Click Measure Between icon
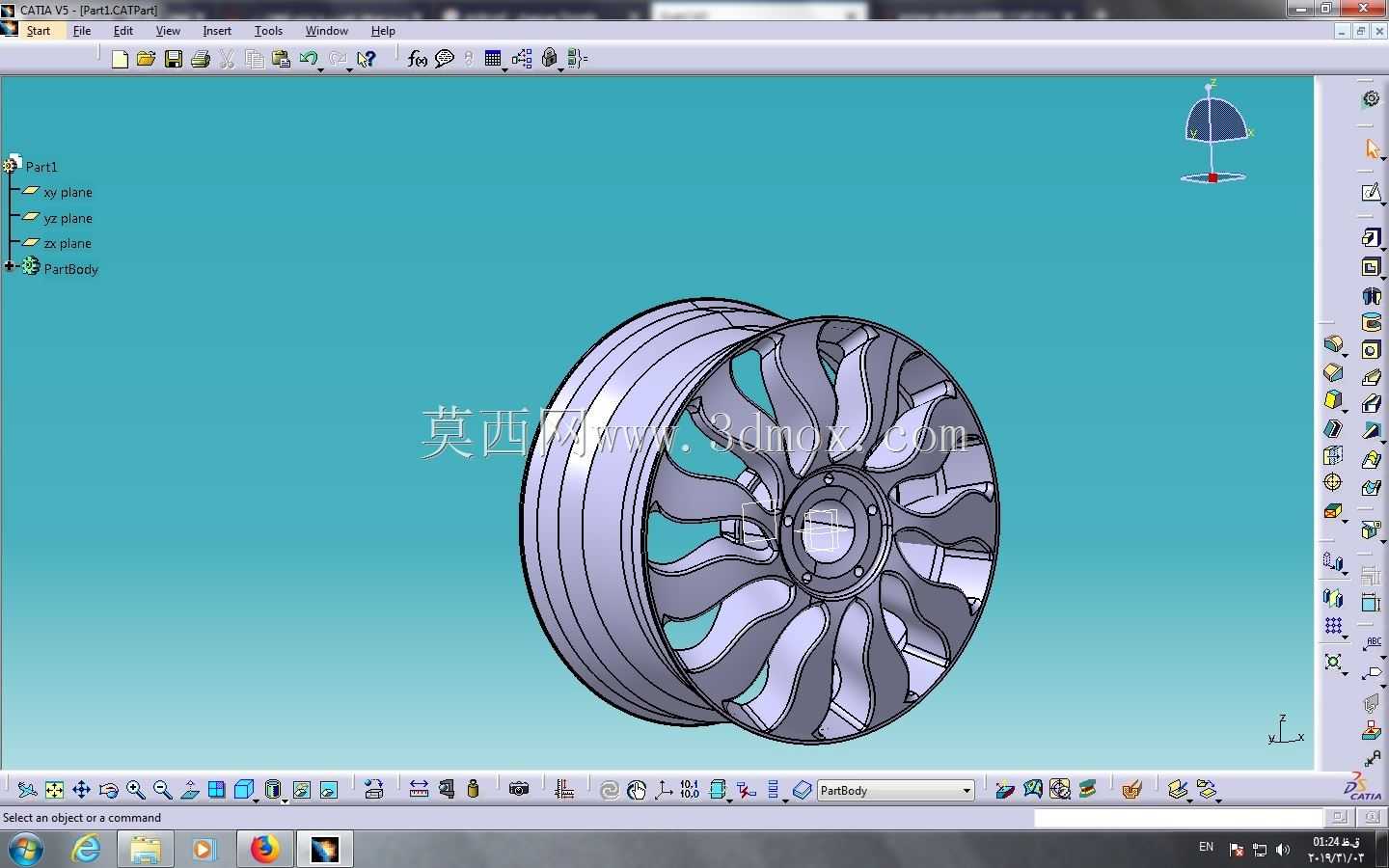1389x868 pixels. (x=419, y=790)
